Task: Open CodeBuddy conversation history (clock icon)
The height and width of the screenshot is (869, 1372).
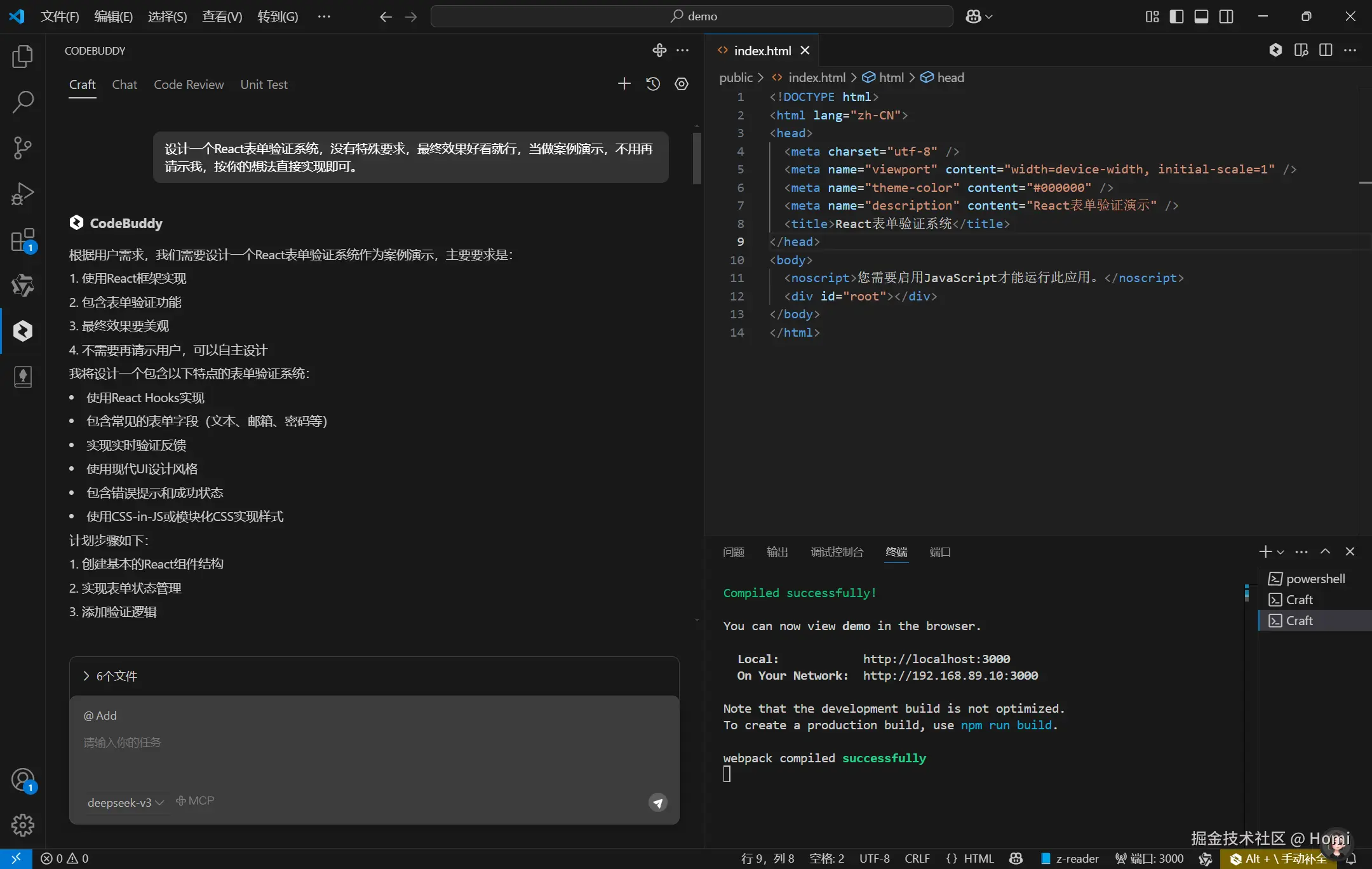Action: click(x=653, y=83)
